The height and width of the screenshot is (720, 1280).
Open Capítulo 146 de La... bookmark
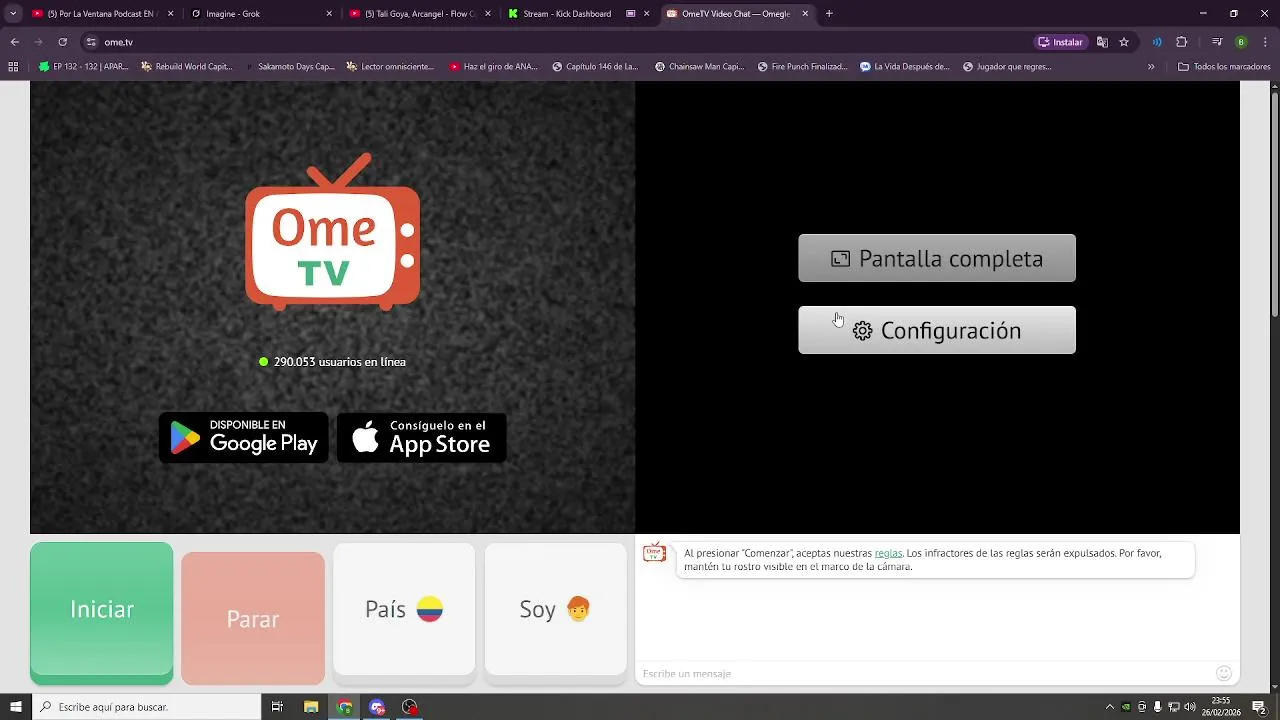[595, 67]
